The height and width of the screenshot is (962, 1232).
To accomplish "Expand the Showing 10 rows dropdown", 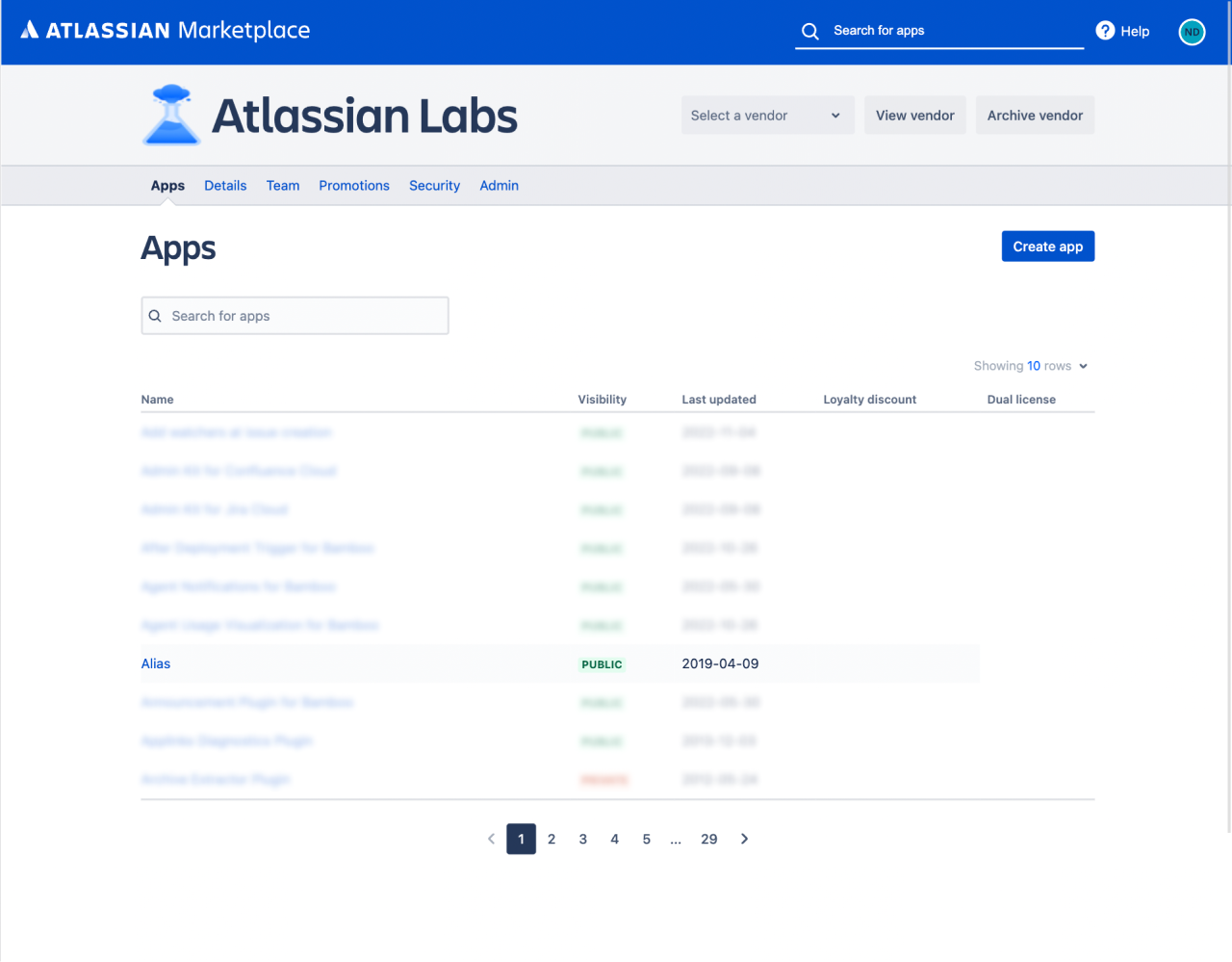I will pos(1031,366).
